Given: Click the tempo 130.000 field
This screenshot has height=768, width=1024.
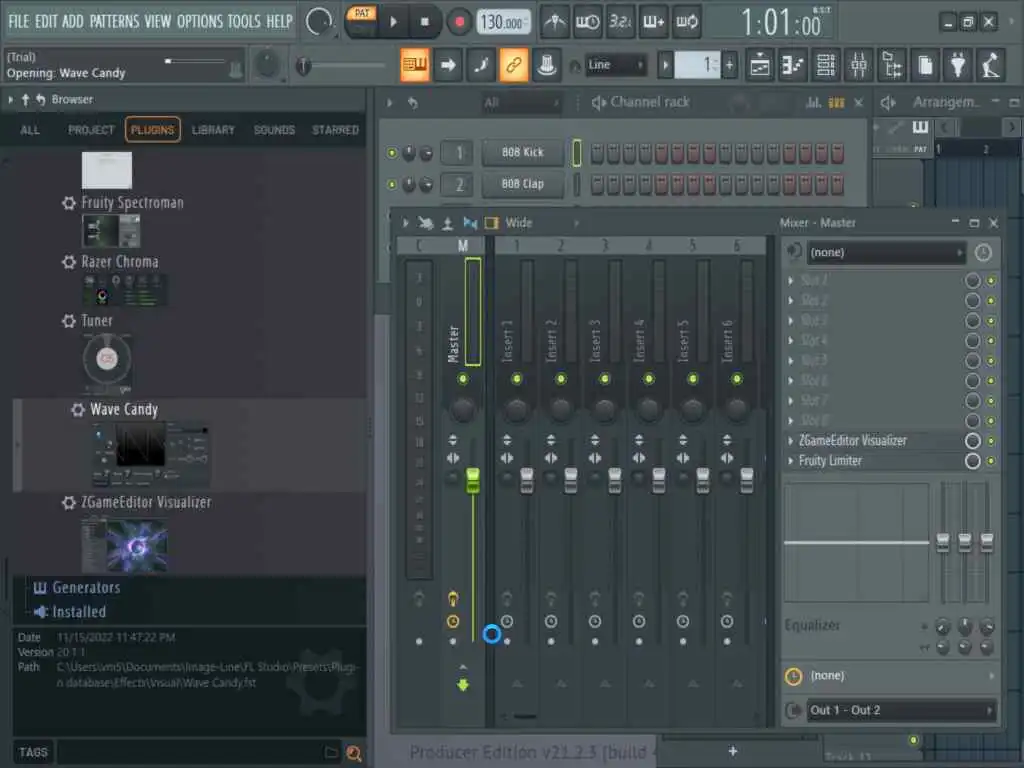Looking at the screenshot, I should point(502,22).
